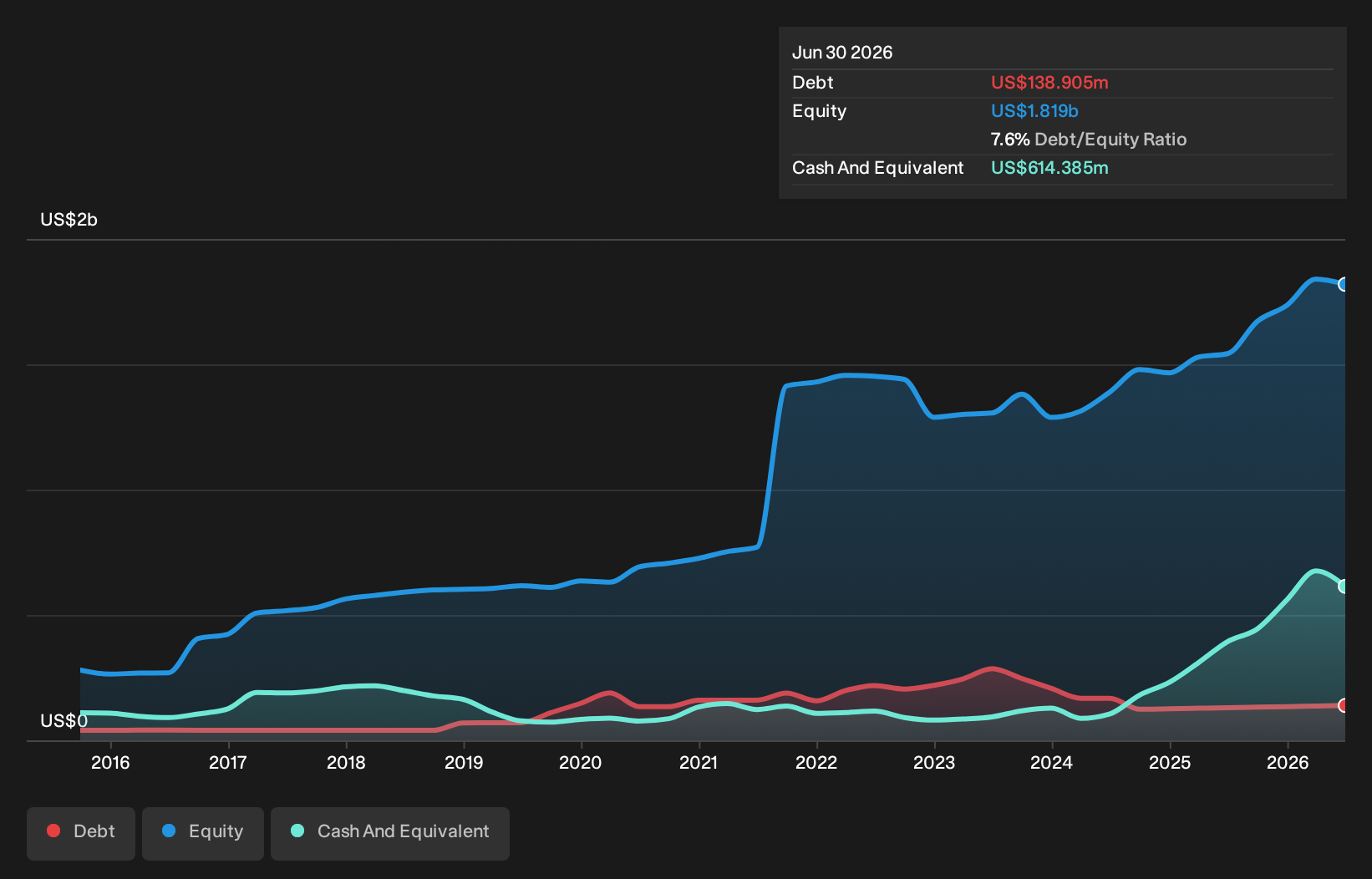Click Cash And Equivalent tooltip label
Image resolution: width=1372 pixels, height=879 pixels.
point(878,168)
